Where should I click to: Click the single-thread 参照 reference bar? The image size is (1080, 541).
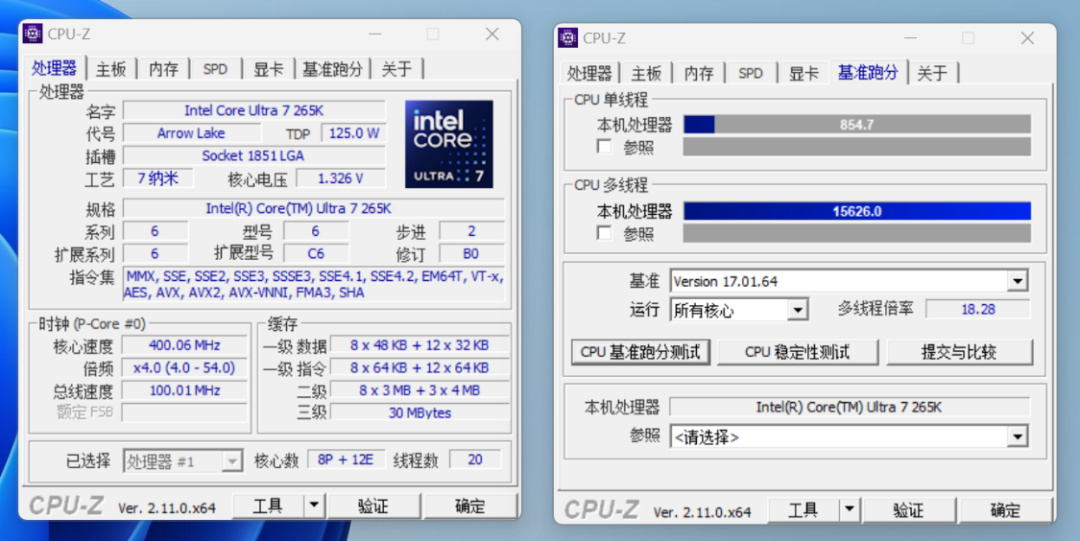(857, 146)
